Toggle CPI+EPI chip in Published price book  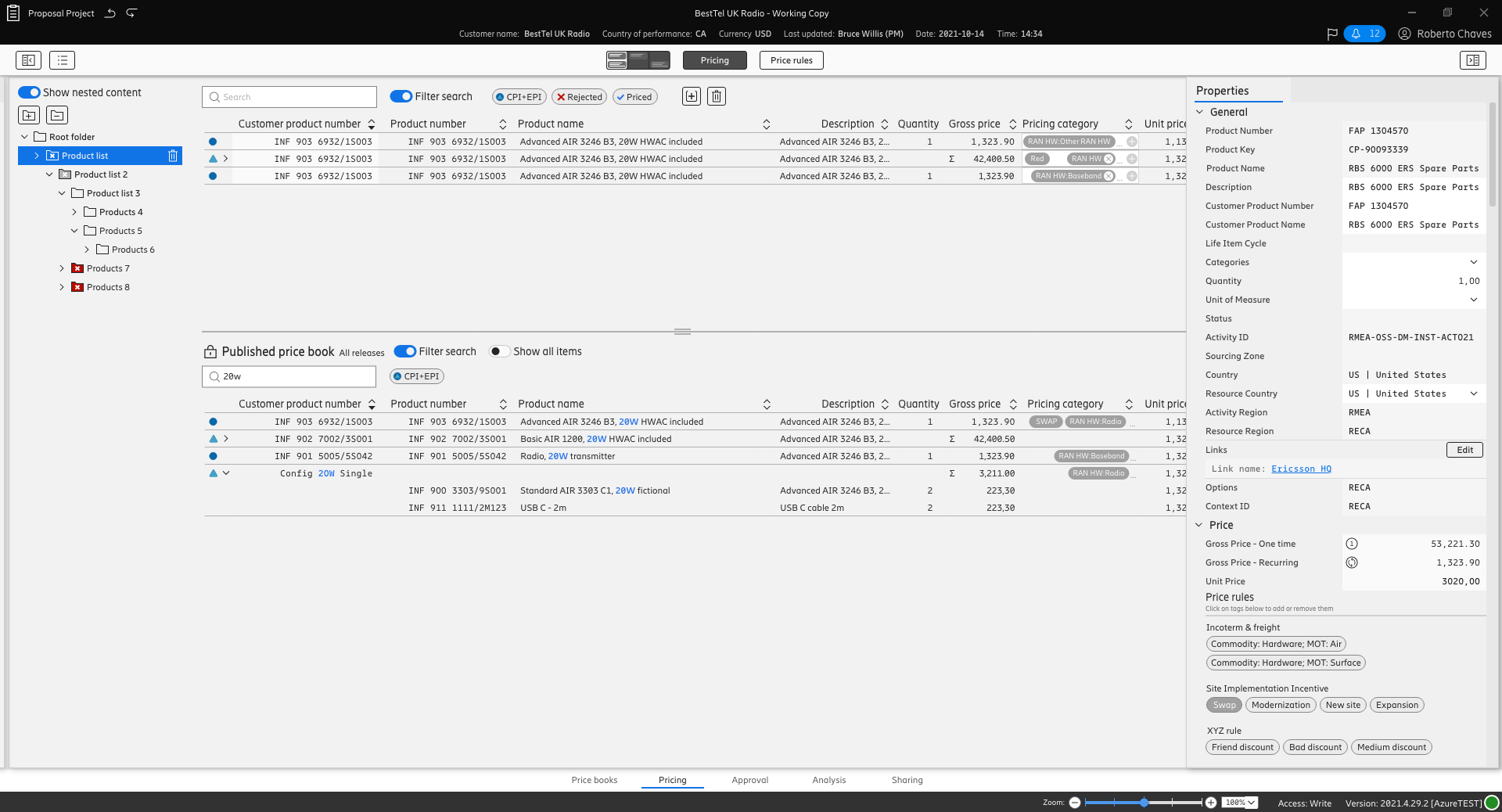coord(416,376)
